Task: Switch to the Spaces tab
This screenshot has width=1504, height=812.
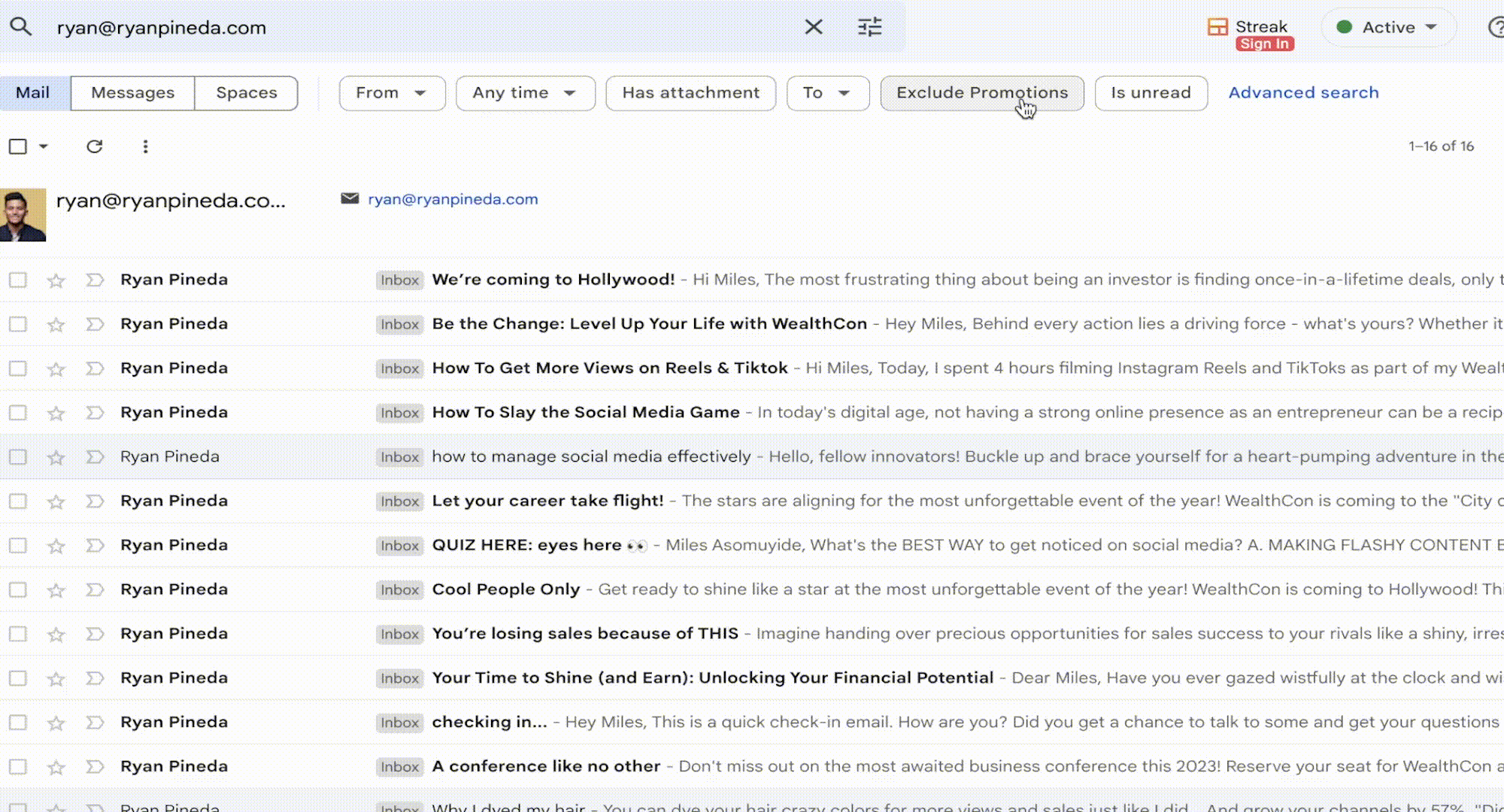Action: pos(246,92)
